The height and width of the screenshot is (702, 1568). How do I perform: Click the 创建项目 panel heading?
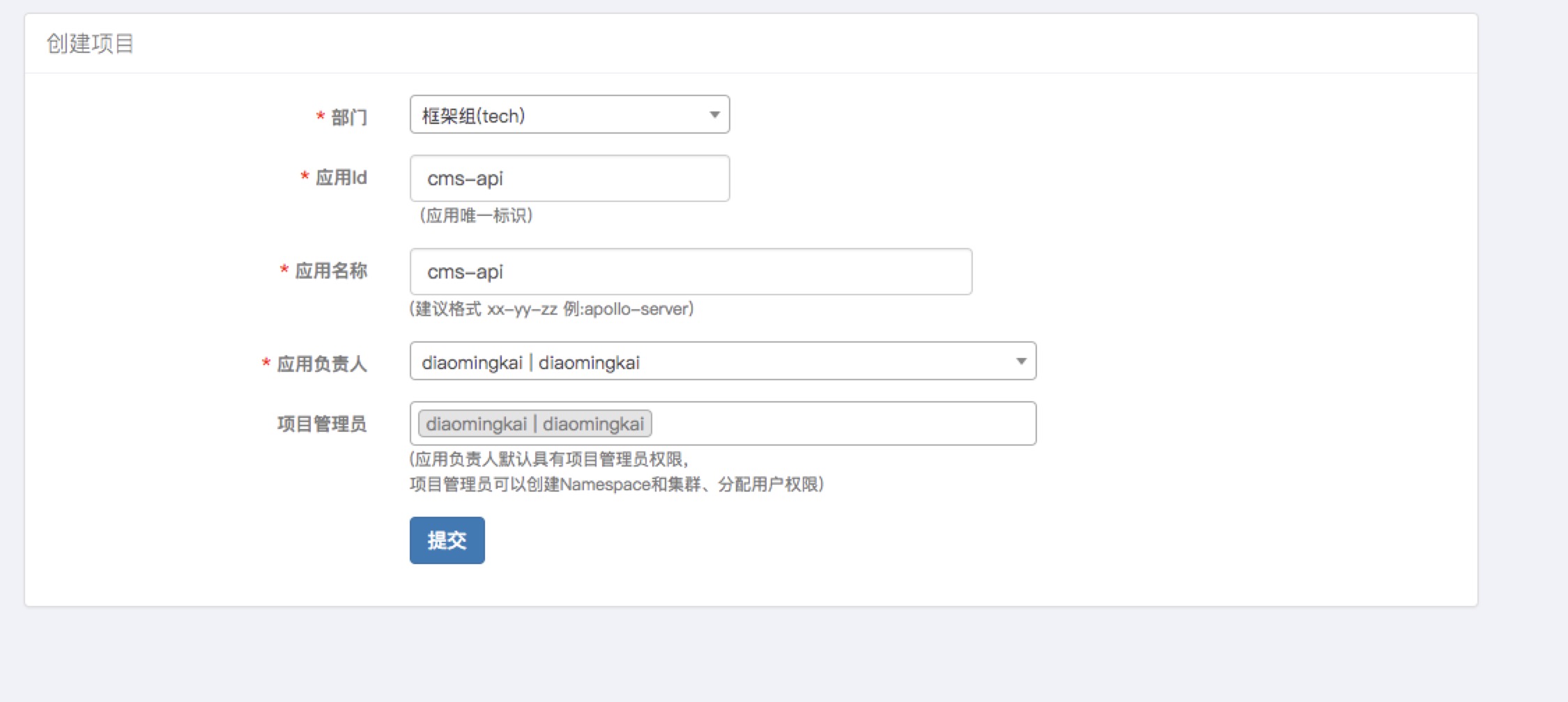(90, 44)
